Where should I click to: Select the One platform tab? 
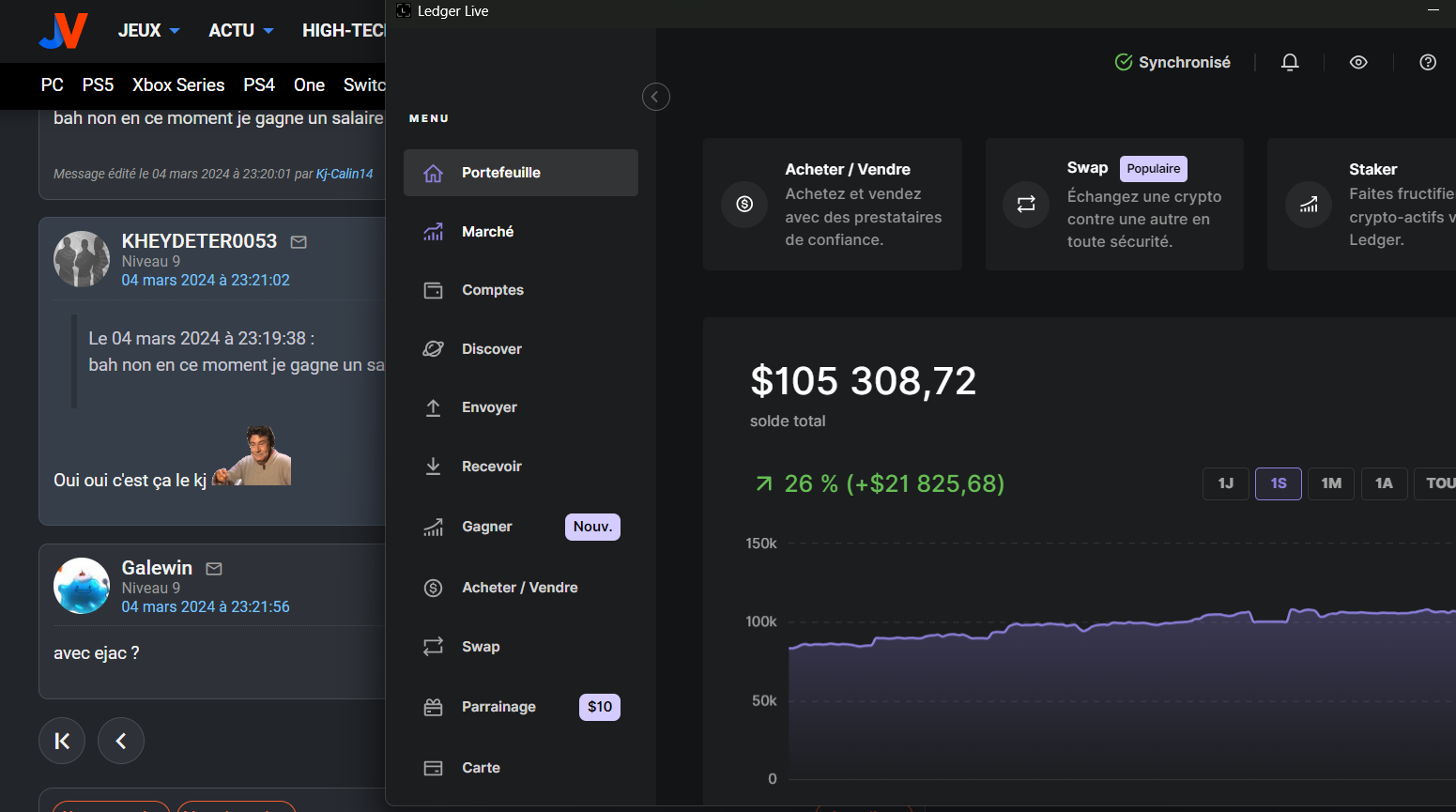click(309, 85)
